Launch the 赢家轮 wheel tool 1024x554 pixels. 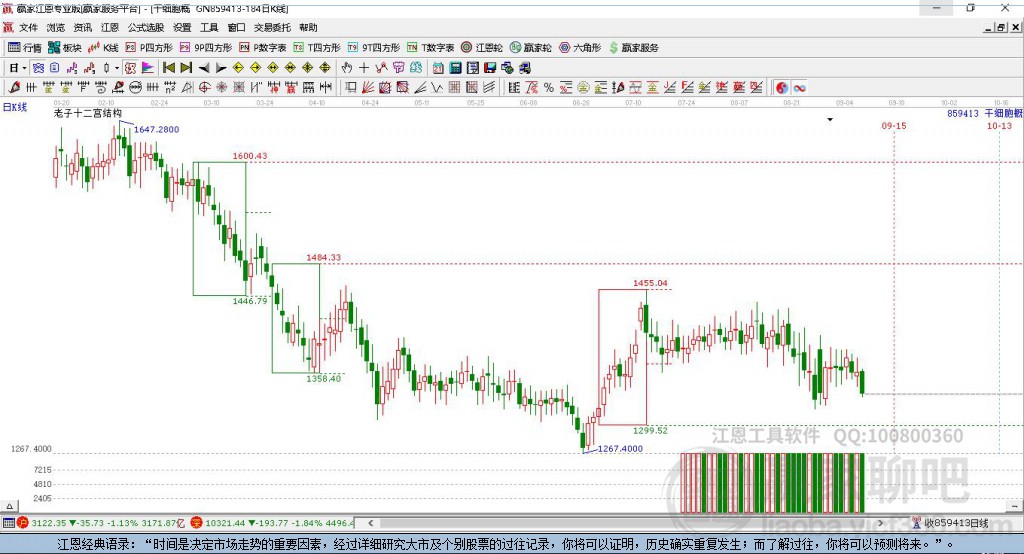531,48
